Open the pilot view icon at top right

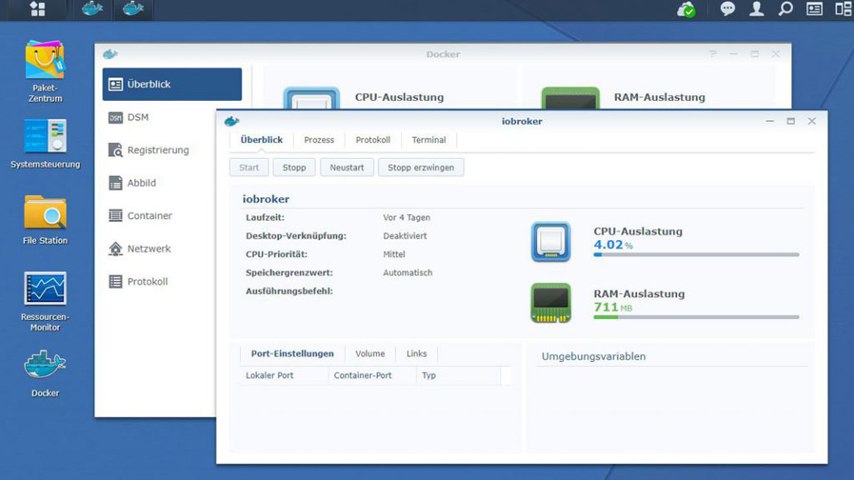pyautogui.click(x=843, y=9)
